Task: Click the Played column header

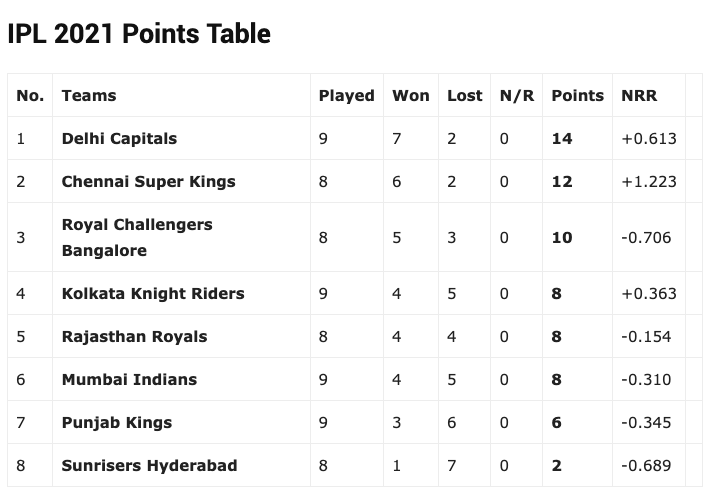Action: pyautogui.click(x=346, y=95)
